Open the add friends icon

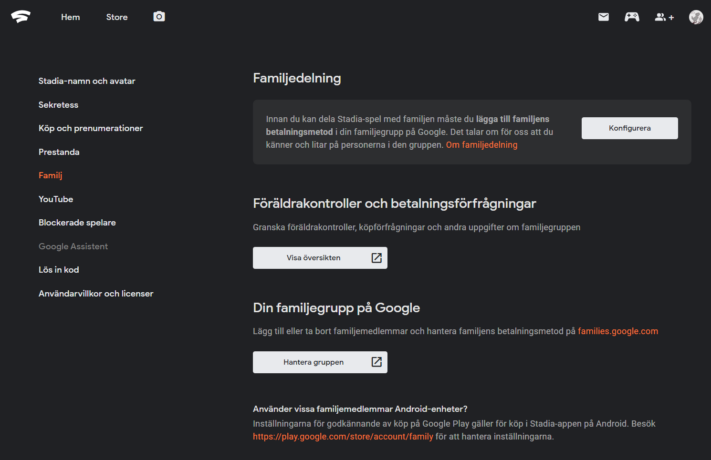pyautogui.click(x=664, y=17)
